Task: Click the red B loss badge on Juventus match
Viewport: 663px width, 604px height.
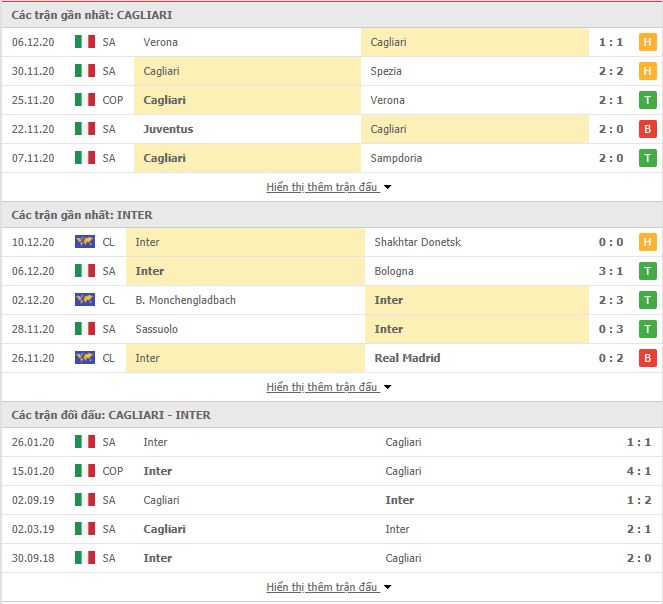Action: [x=647, y=129]
